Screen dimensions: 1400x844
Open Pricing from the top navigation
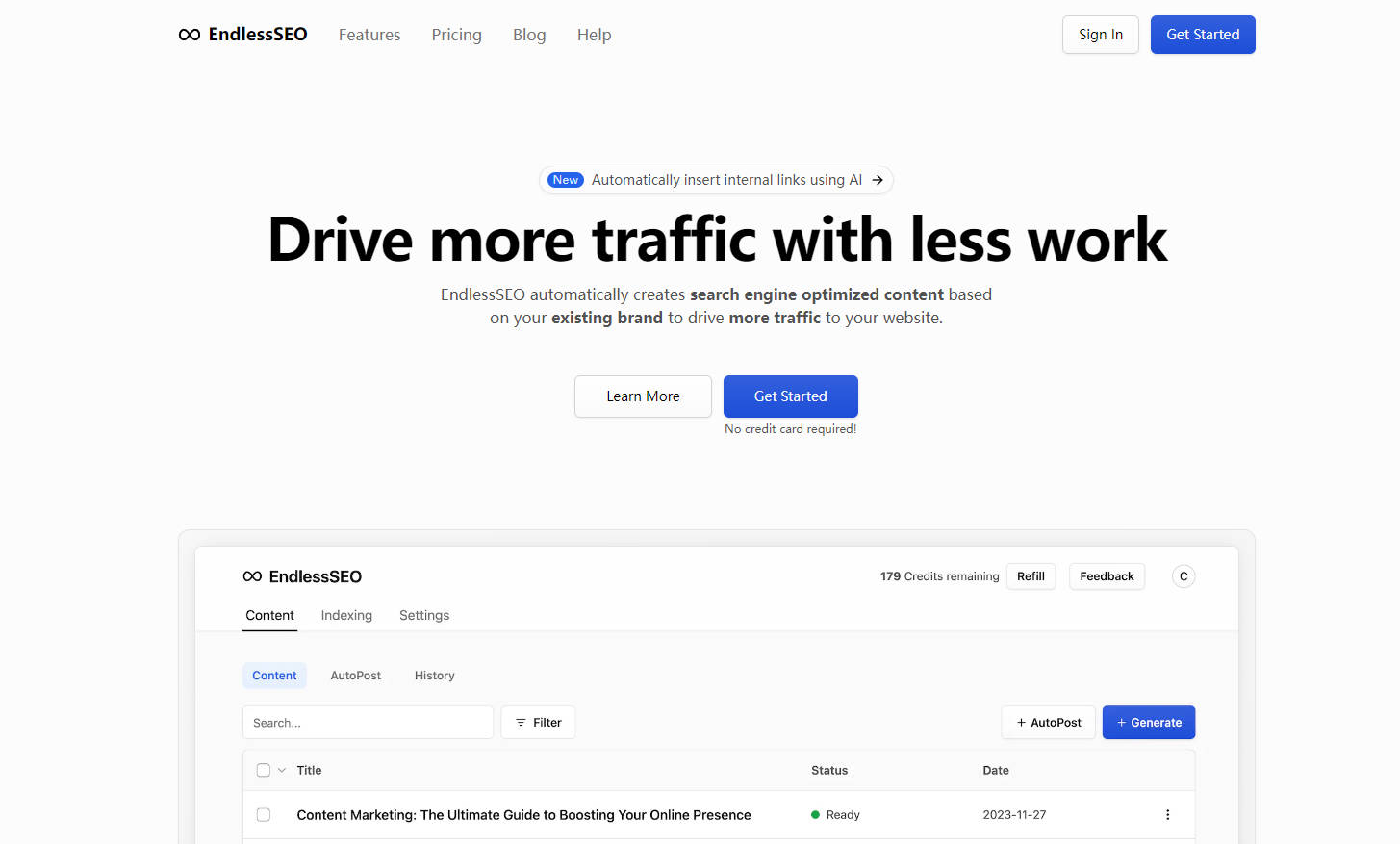tap(456, 35)
